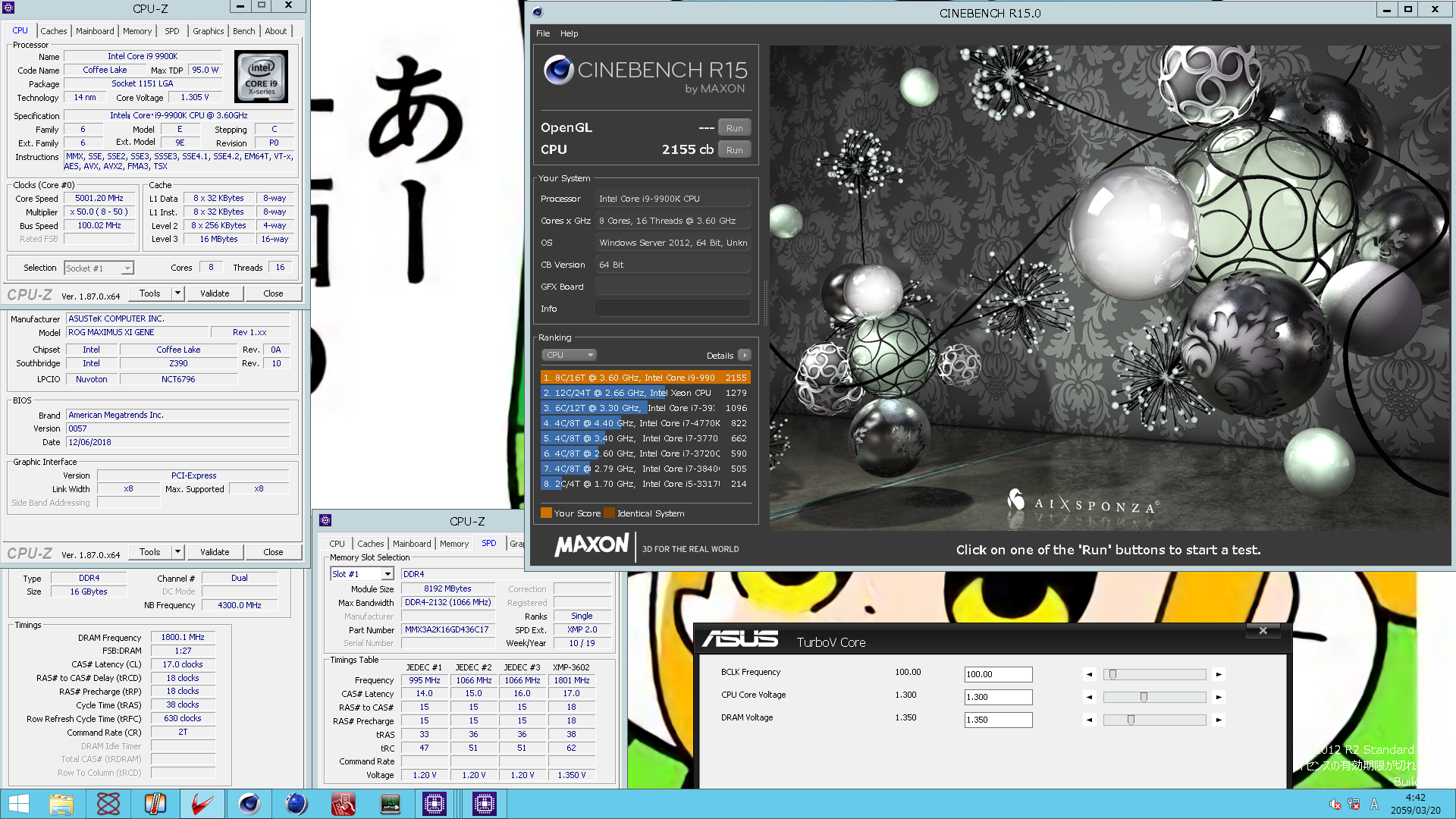Switch to the Caches tab in top CPU-Z

click(53, 31)
